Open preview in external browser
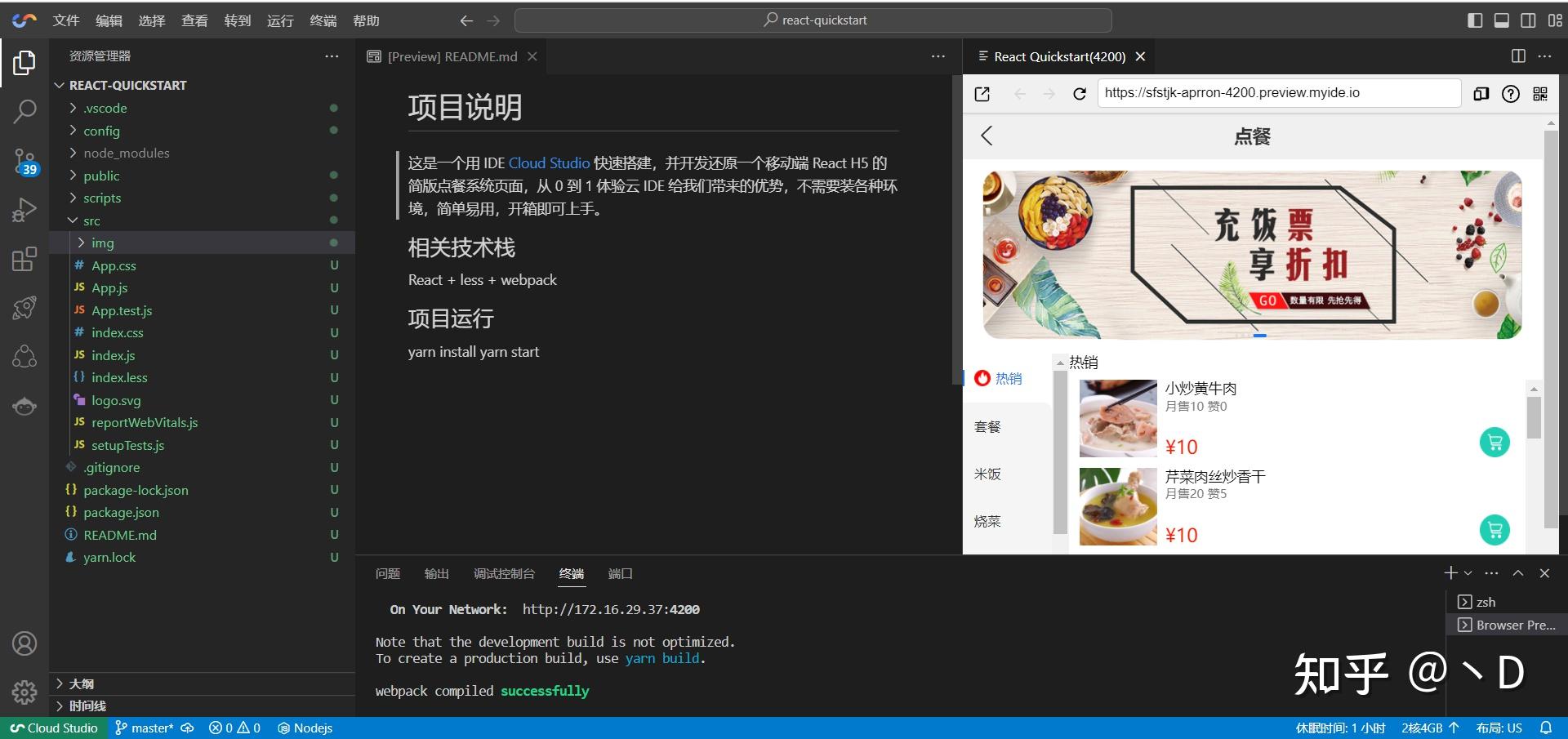The width and height of the screenshot is (1568, 739). (x=982, y=93)
